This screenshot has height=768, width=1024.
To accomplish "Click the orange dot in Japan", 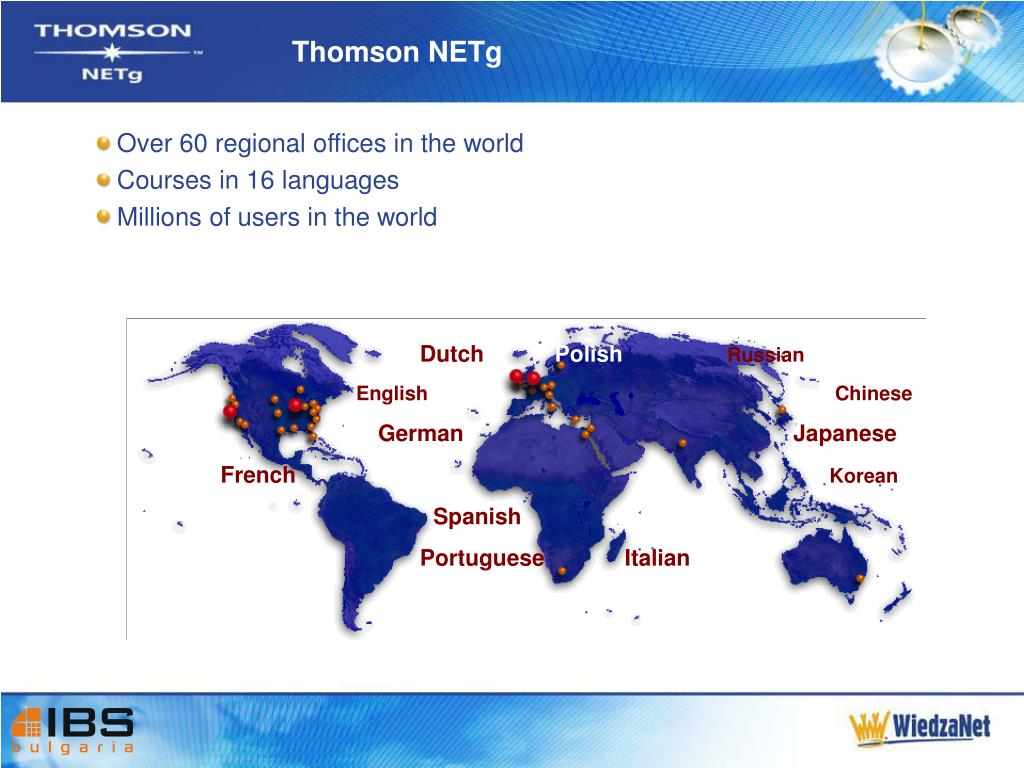I will (x=782, y=410).
